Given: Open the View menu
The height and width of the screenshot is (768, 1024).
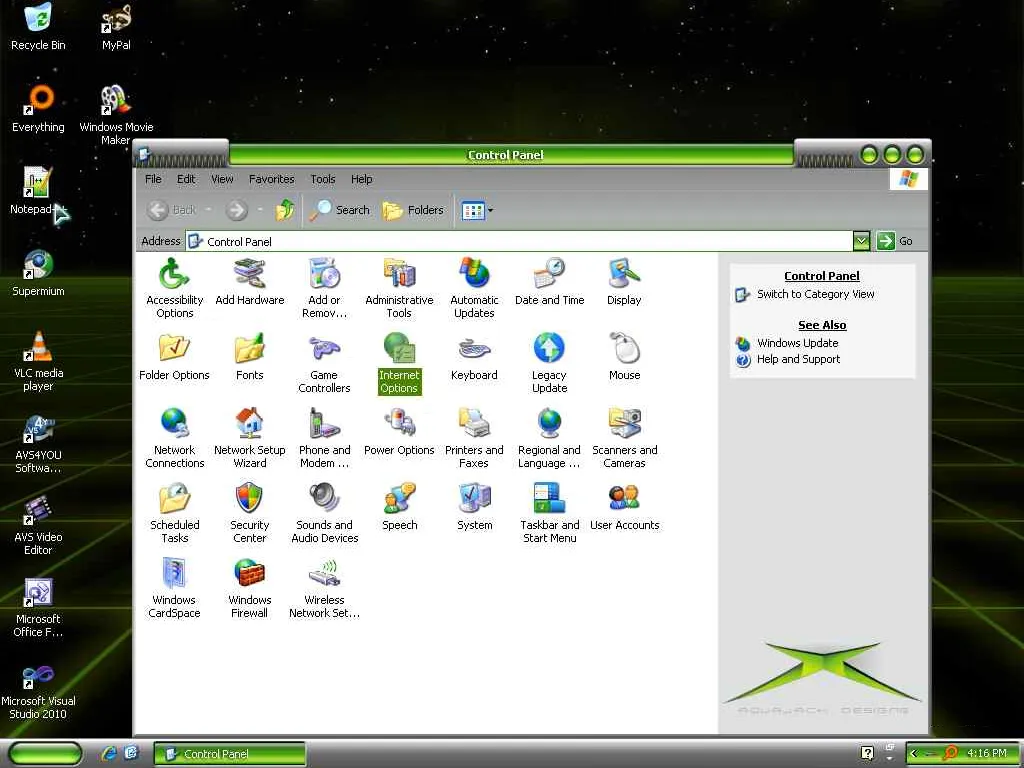Looking at the screenshot, I should pos(222,179).
